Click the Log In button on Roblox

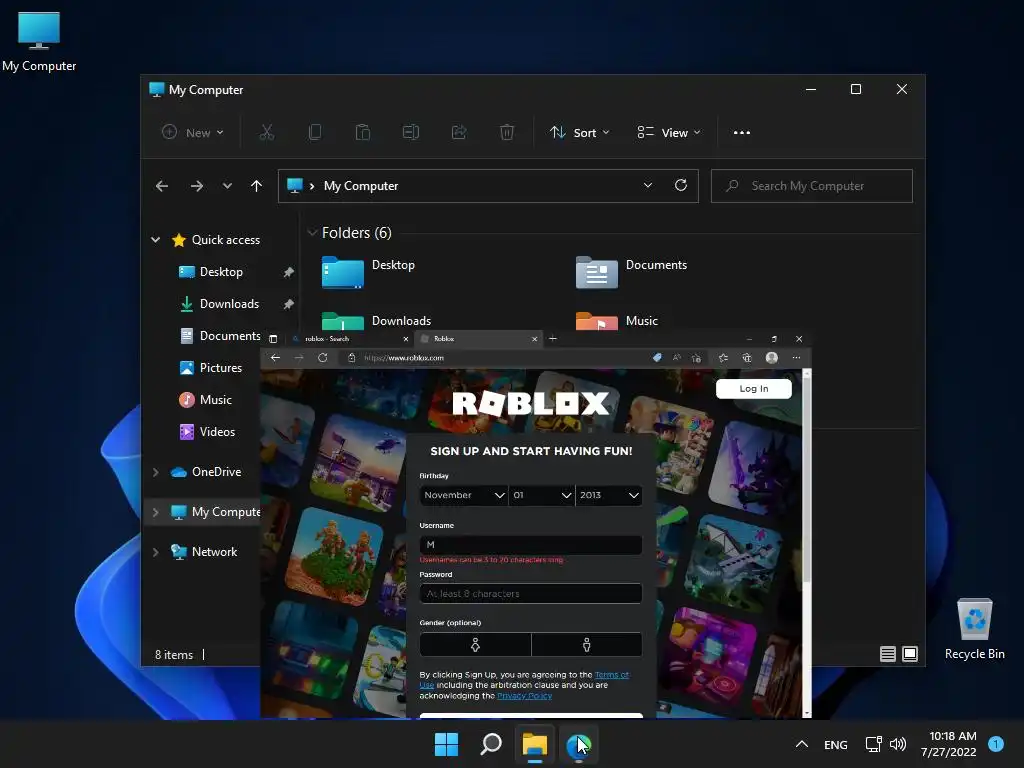coord(754,389)
